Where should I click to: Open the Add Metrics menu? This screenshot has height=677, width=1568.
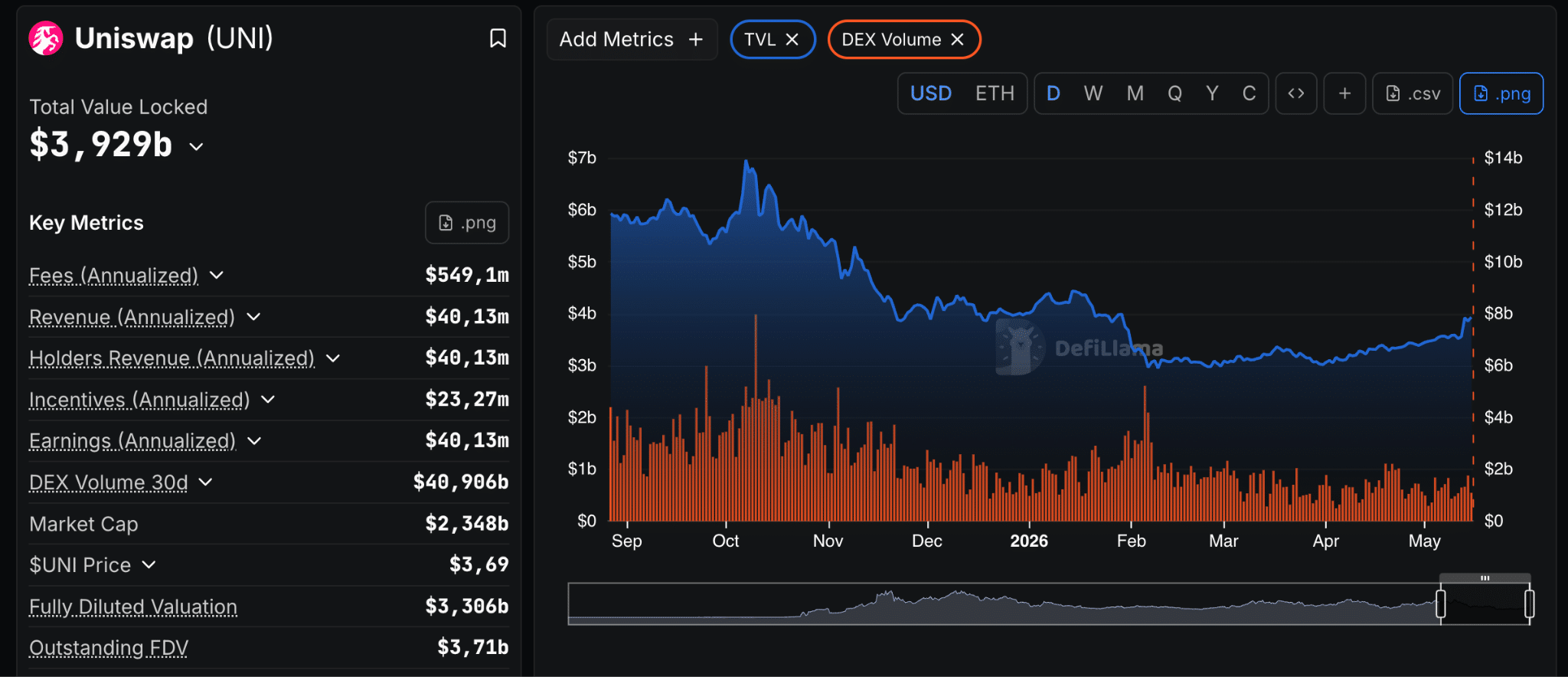point(632,39)
